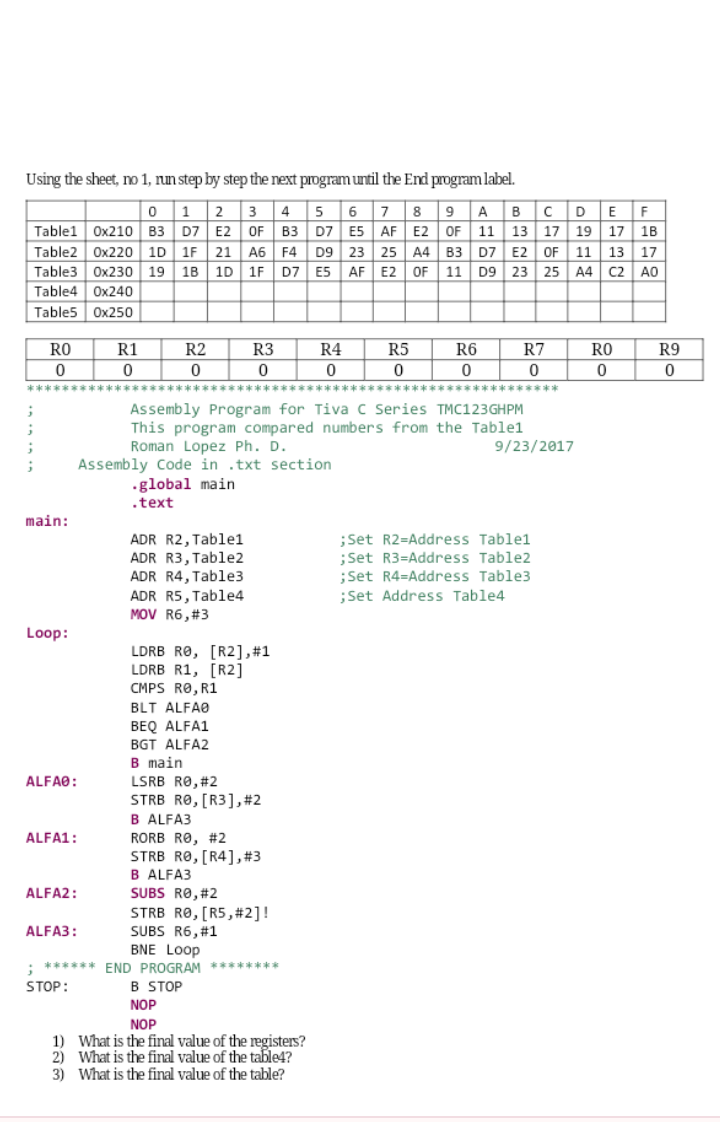This screenshot has height=1122, width=720.
Task: Click question 3 'final value of the table?'
Action: [x=181, y=1074]
